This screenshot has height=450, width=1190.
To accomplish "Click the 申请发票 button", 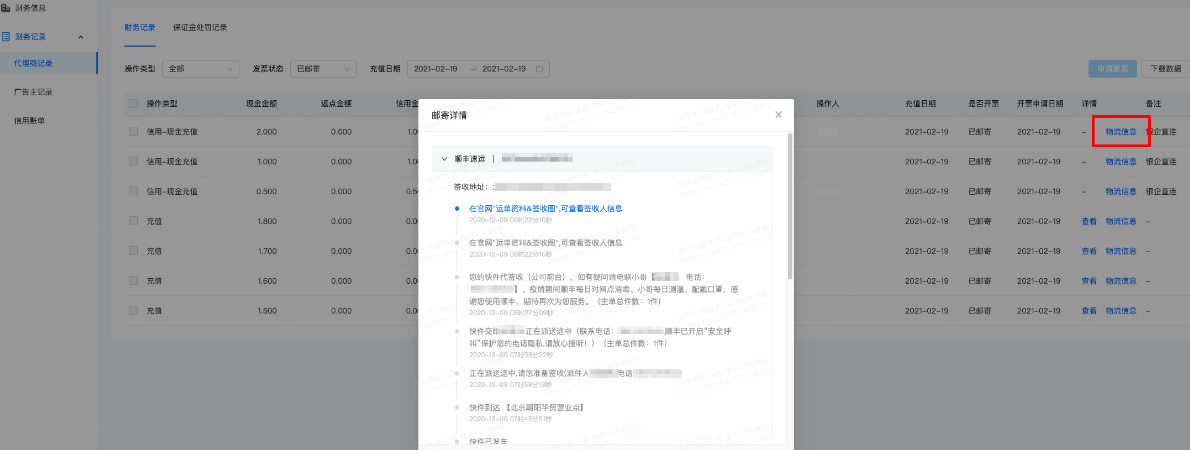I will [1113, 68].
